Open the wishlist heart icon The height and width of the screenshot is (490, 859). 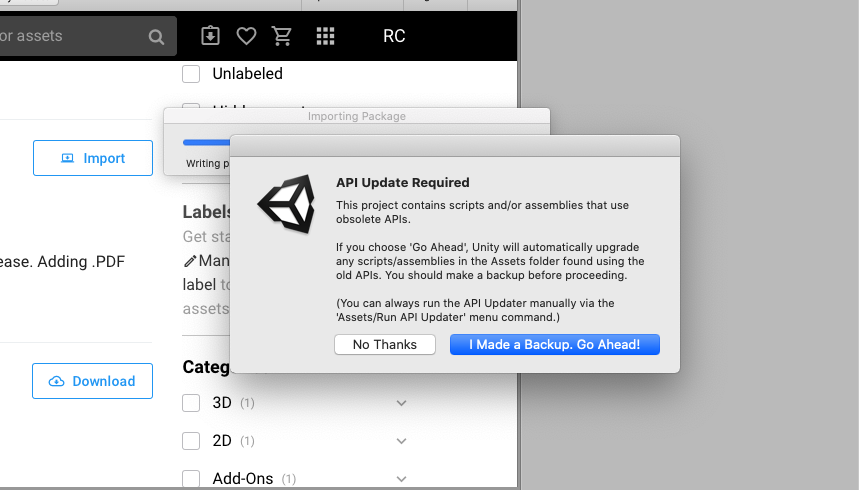click(x=246, y=36)
